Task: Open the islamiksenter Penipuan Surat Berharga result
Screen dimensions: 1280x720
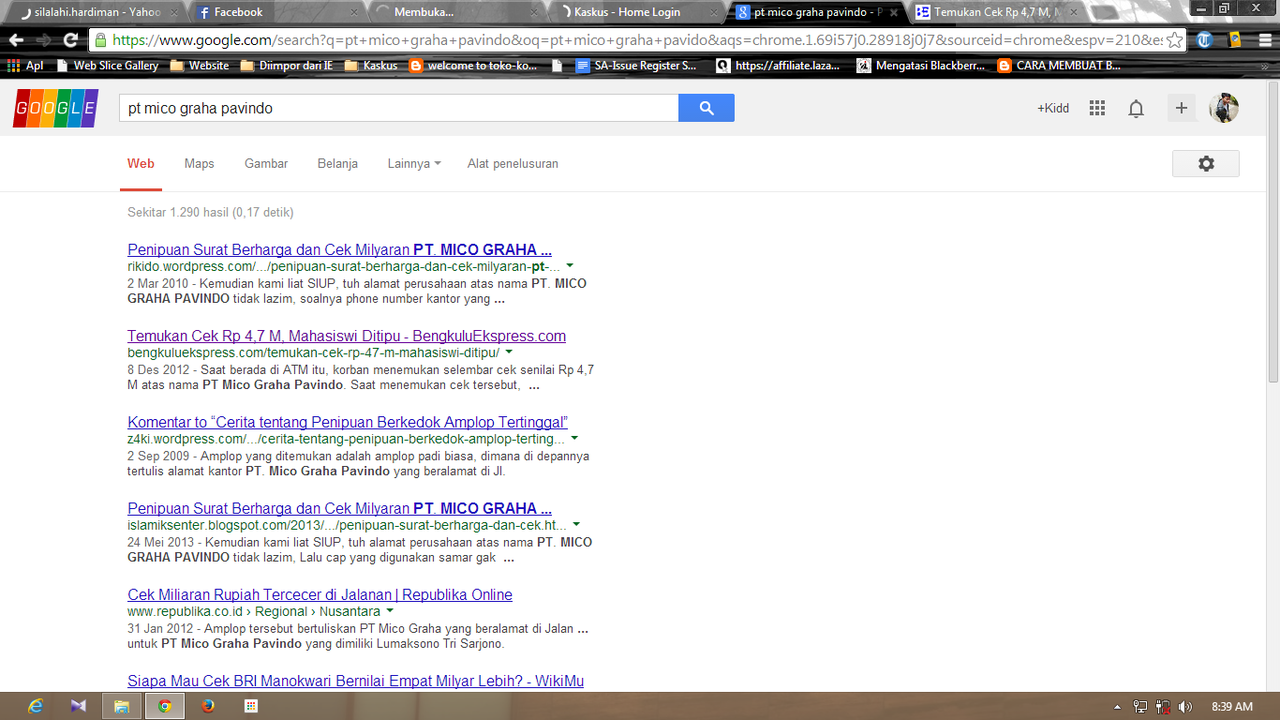Action: 339,508
